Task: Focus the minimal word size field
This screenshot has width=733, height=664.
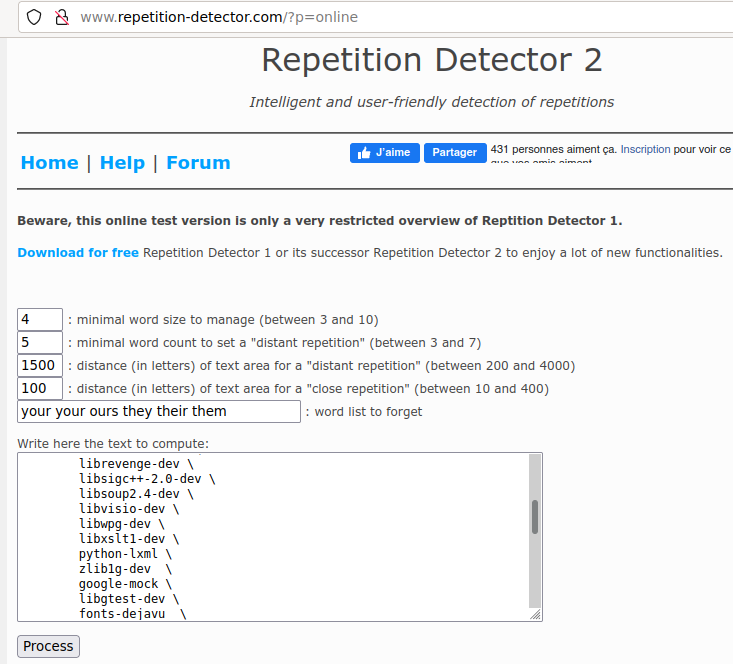Action: click(x=40, y=319)
